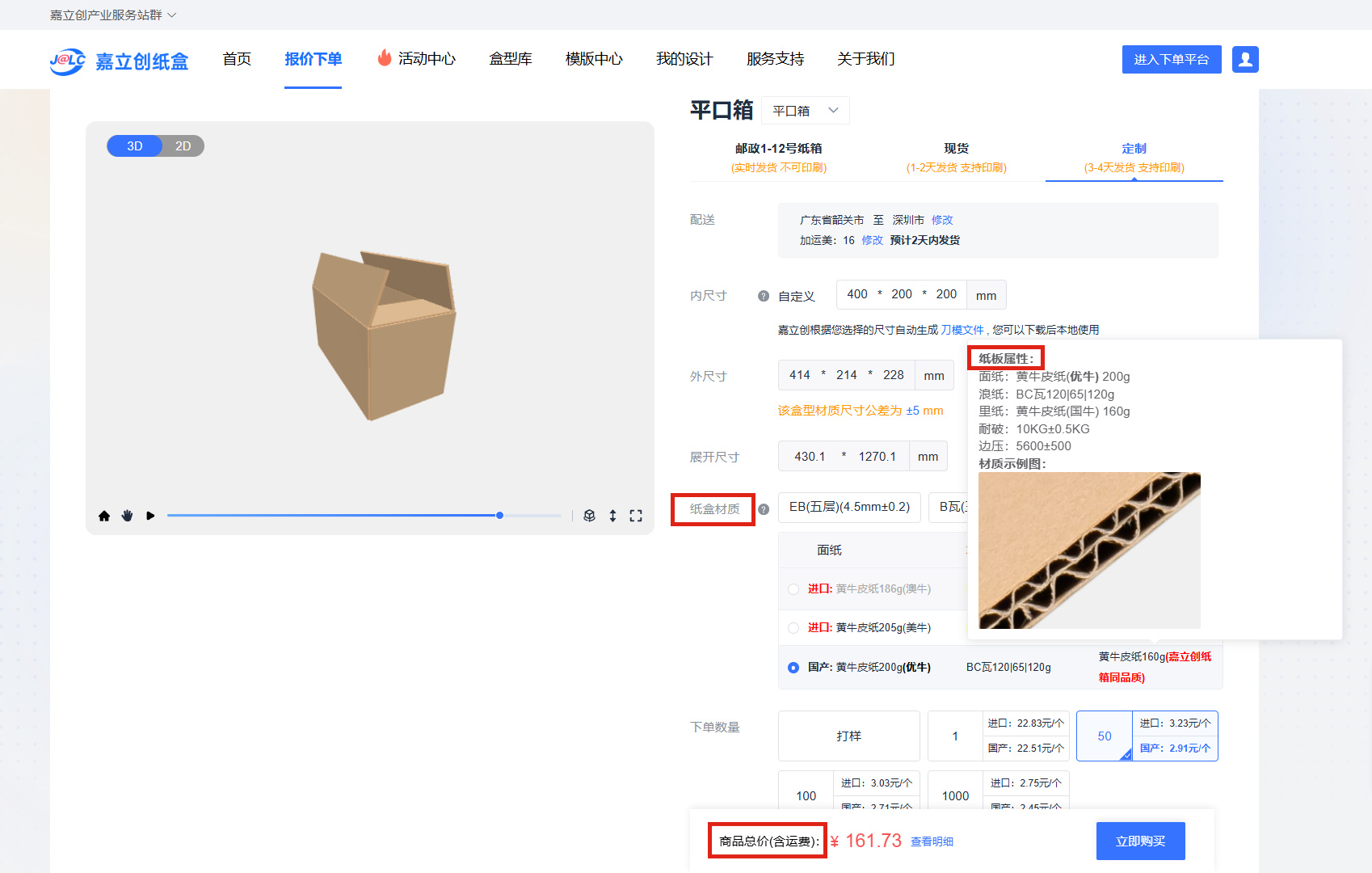Click the user account avatar icon
Image resolution: width=1372 pixels, height=873 pixels.
coord(1244,59)
